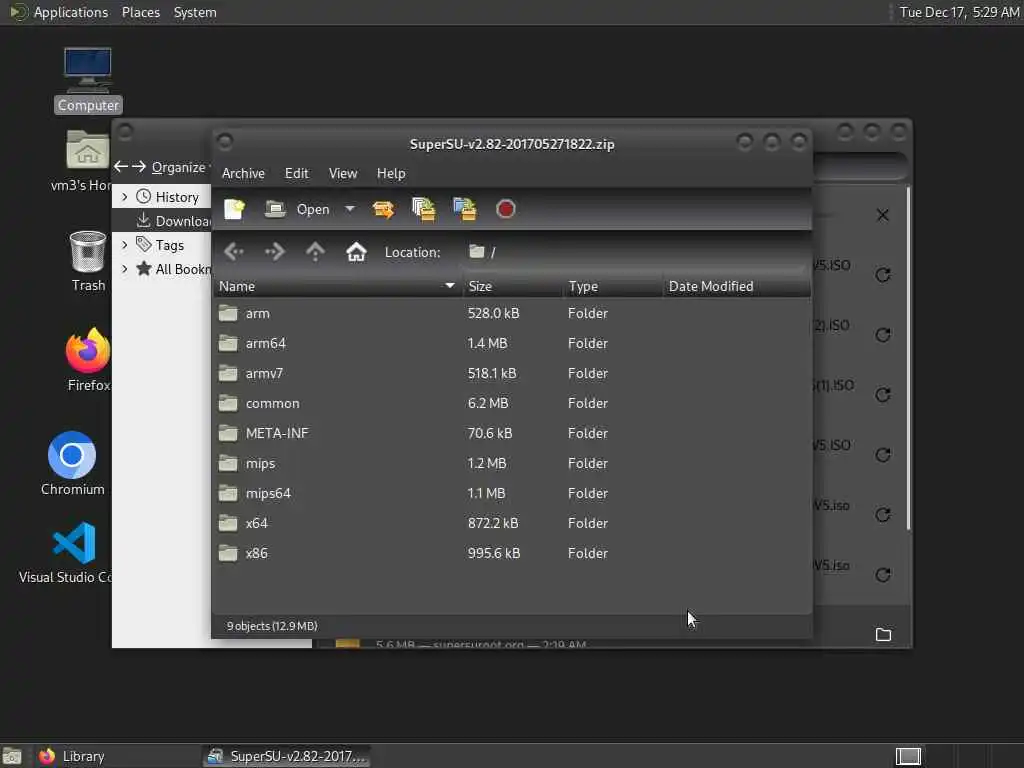Open the Help menu

click(x=391, y=173)
